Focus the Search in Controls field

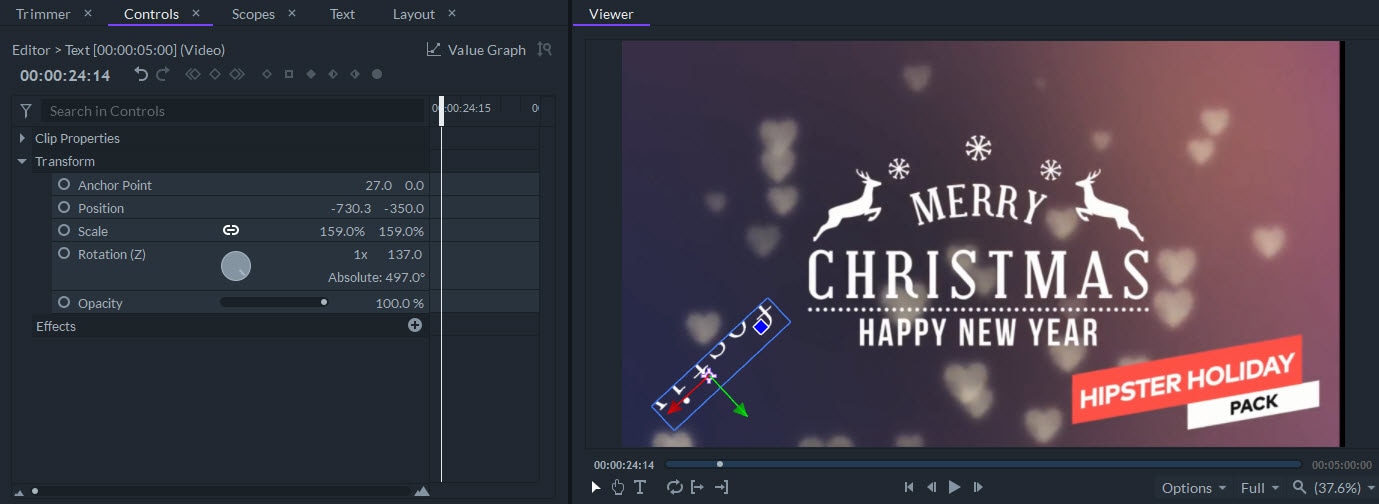tap(233, 111)
